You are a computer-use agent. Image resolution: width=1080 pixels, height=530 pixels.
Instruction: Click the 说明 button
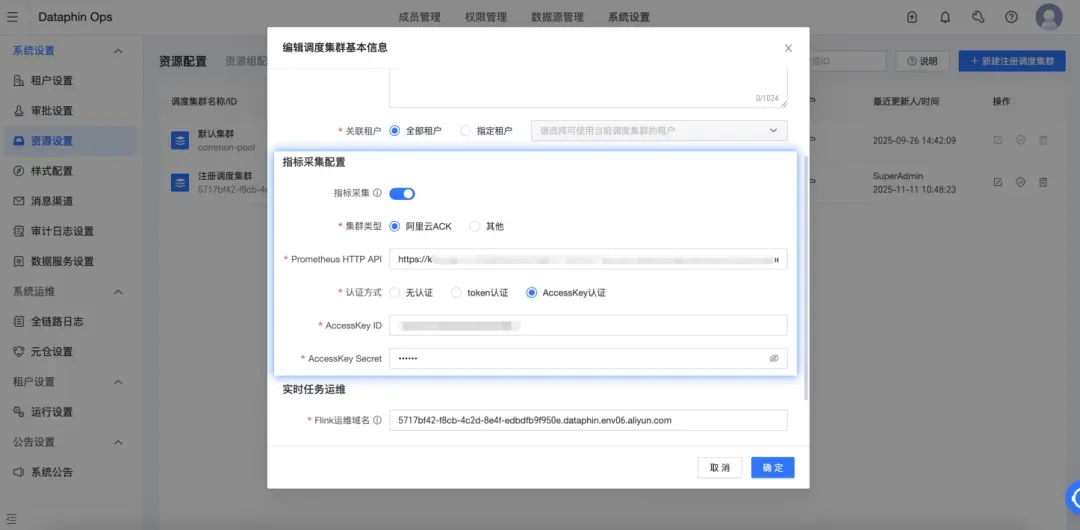click(x=922, y=61)
